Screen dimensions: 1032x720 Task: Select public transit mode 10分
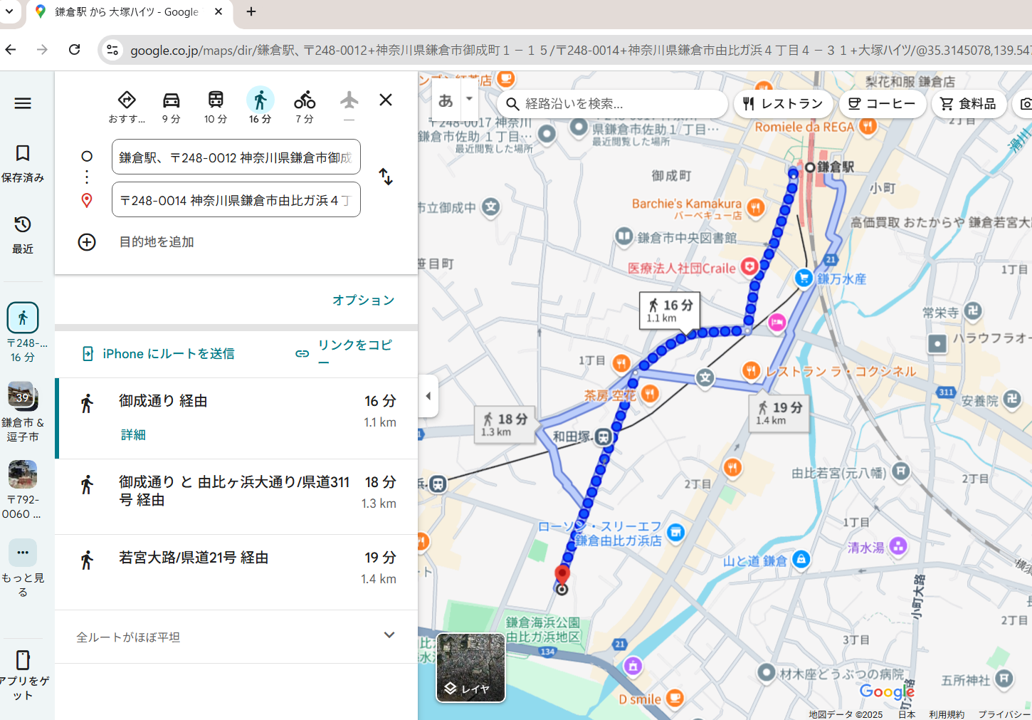pos(215,107)
